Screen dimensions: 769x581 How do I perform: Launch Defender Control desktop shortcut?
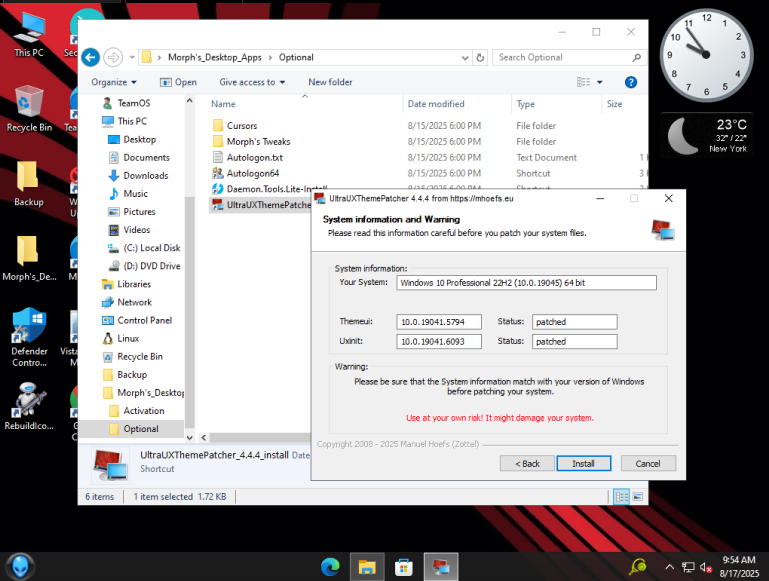pos(29,337)
